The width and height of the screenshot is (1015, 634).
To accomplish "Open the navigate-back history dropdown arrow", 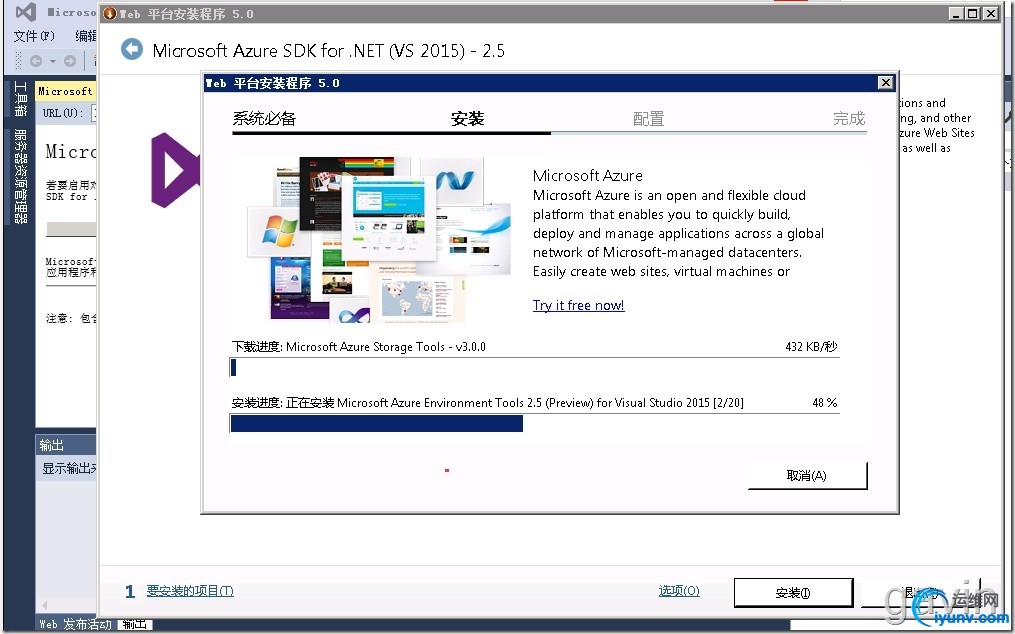I will (x=52, y=61).
